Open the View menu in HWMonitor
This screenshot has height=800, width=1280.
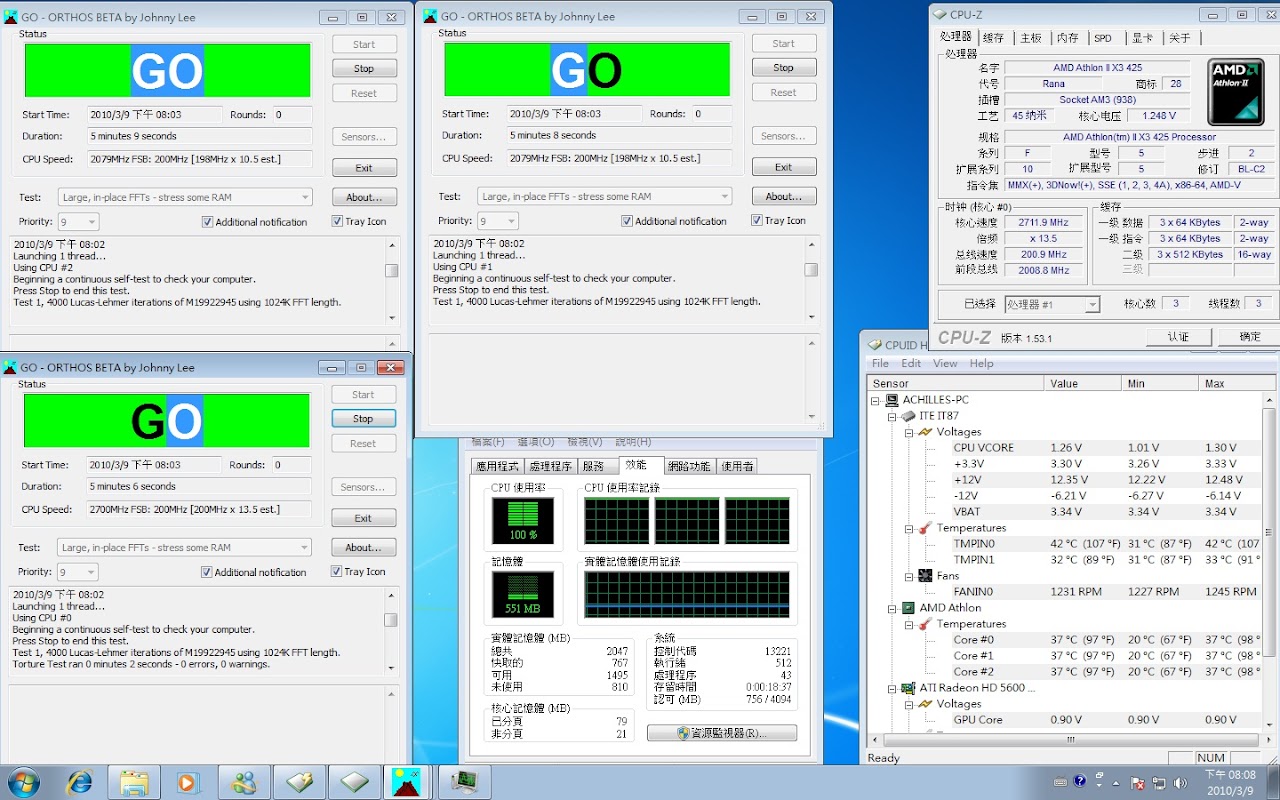tap(945, 363)
